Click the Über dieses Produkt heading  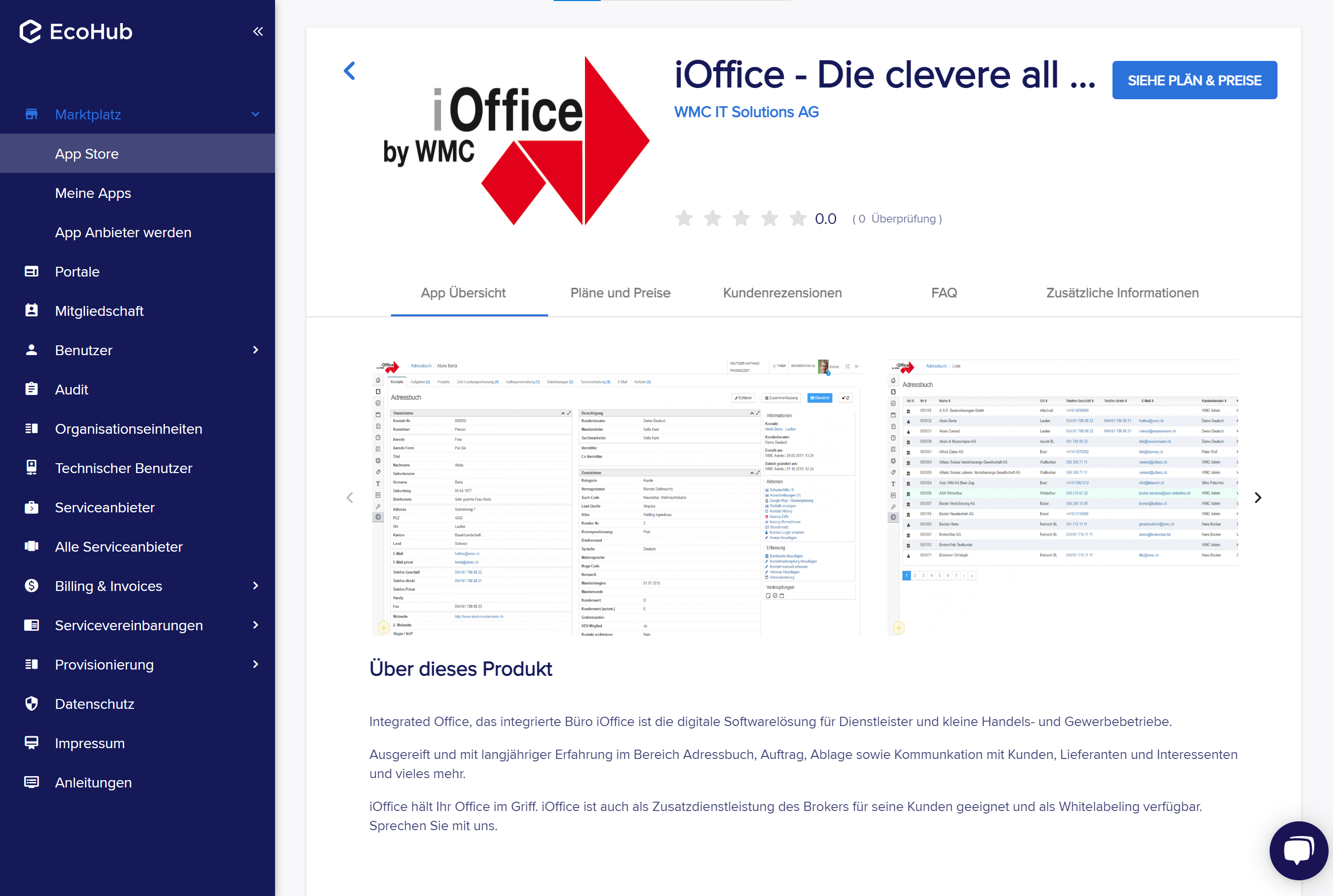(x=461, y=669)
